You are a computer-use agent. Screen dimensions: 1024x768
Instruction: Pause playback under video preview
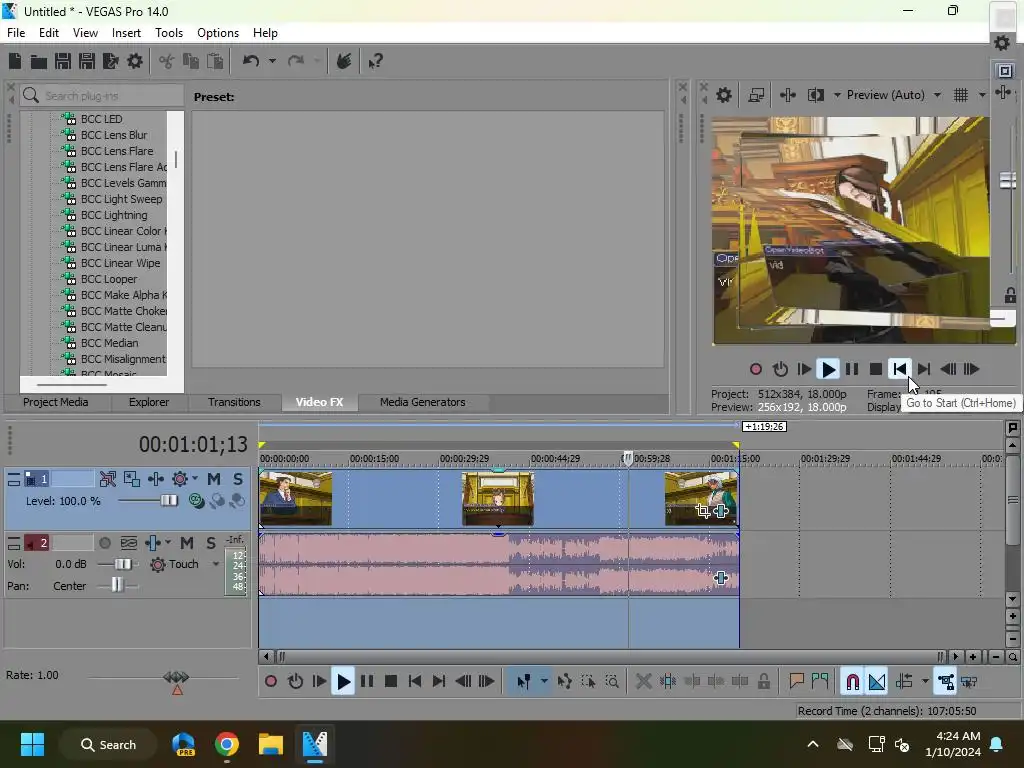[852, 370]
